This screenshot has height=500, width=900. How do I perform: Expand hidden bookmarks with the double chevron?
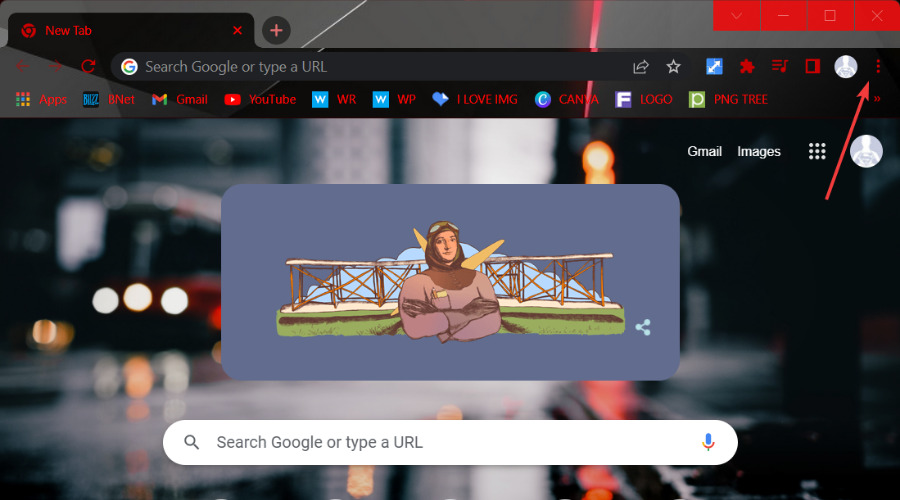[x=877, y=99]
